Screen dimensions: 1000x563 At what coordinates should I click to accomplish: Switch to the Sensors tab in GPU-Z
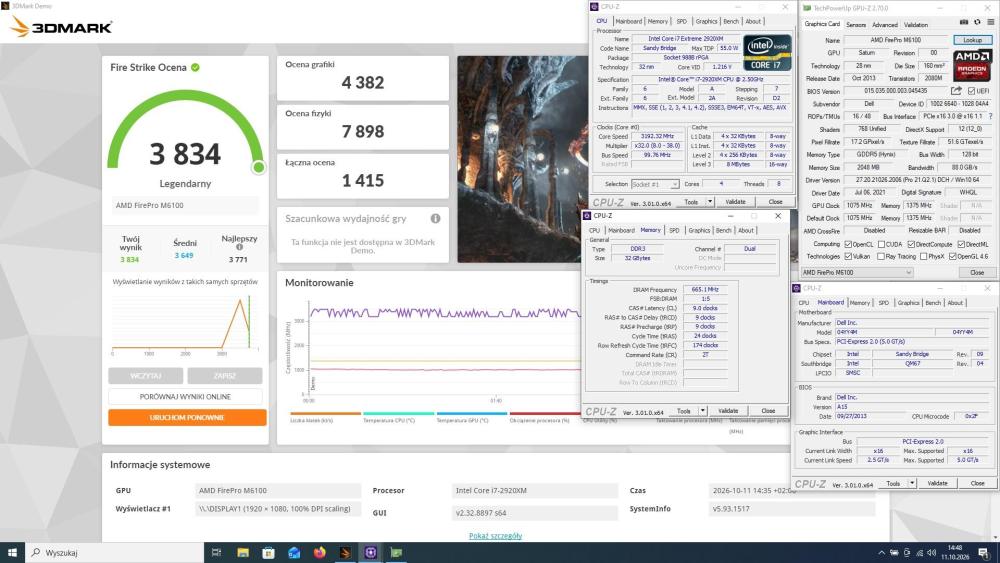856,25
